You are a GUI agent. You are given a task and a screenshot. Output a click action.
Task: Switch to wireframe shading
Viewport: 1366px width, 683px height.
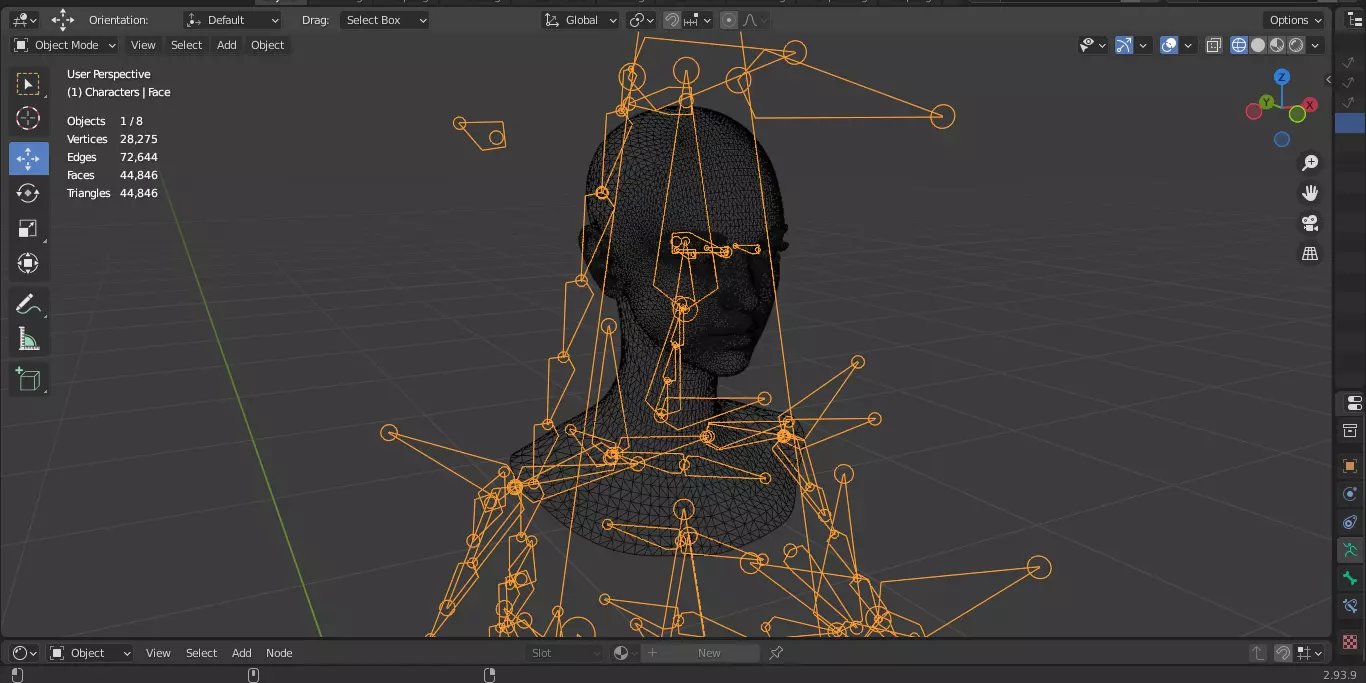[x=1239, y=45]
